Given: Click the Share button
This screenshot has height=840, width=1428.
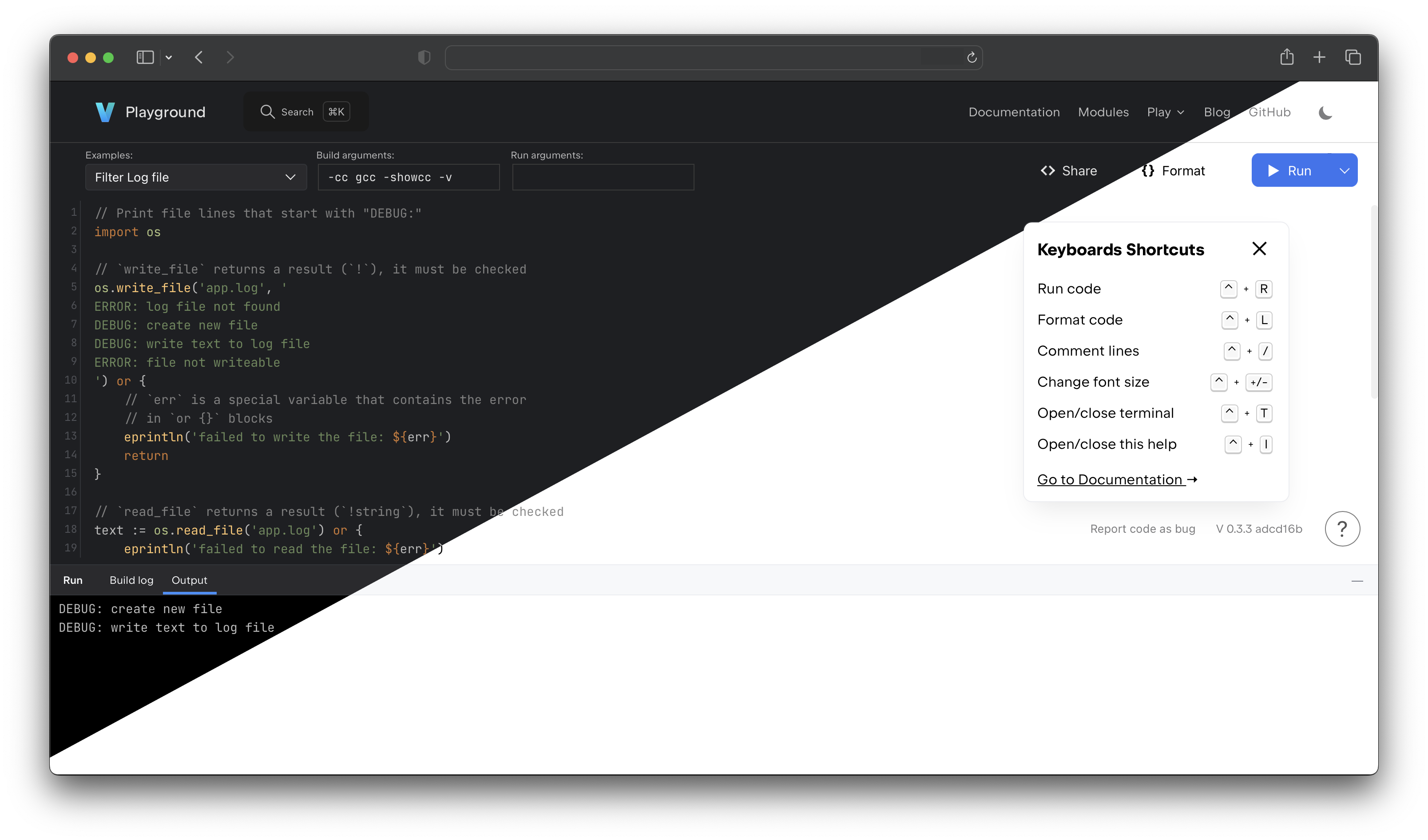Looking at the screenshot, I should [x=1069, y=170].
